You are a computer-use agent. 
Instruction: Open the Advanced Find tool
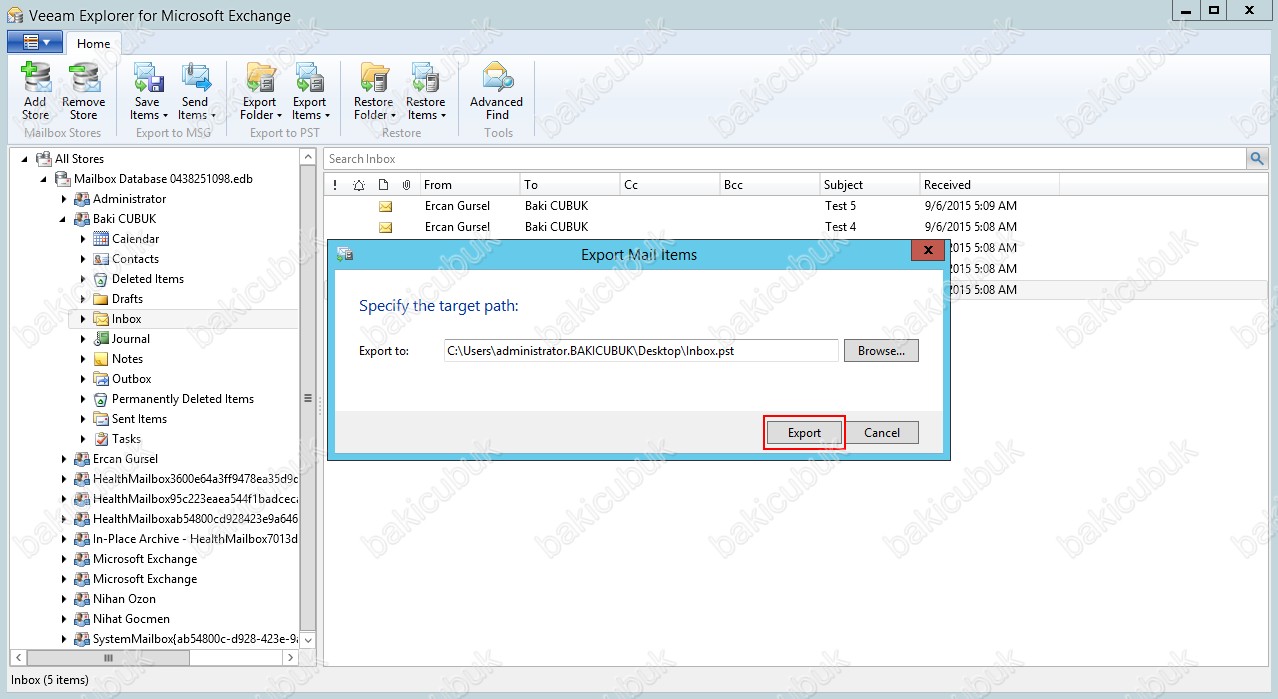click(x=497, y=92)
